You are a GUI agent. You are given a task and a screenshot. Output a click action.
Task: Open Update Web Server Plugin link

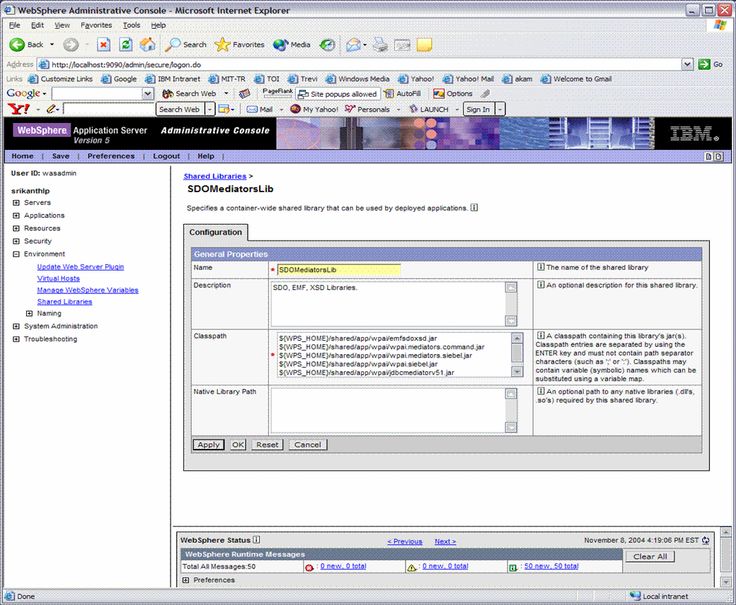pos(80,267)
